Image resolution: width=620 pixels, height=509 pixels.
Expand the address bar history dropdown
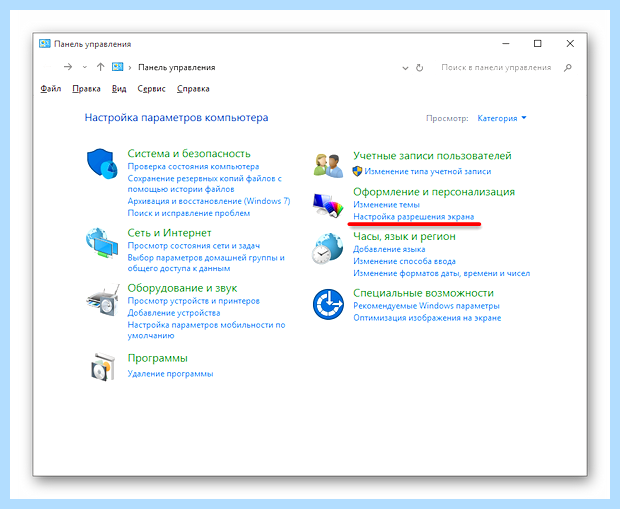405,68
